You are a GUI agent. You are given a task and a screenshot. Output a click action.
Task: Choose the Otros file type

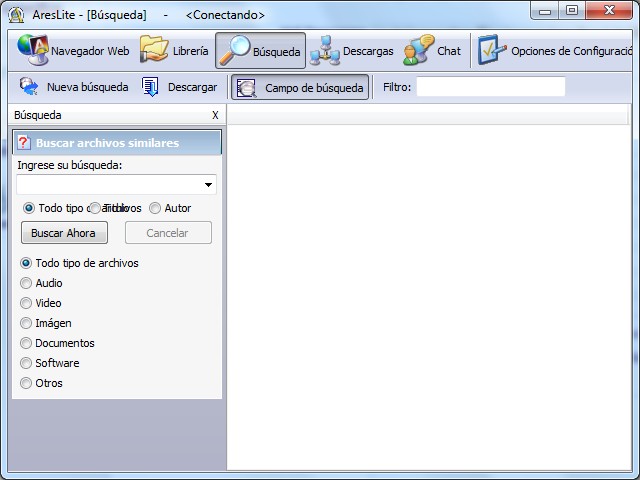tap(26, 383)
